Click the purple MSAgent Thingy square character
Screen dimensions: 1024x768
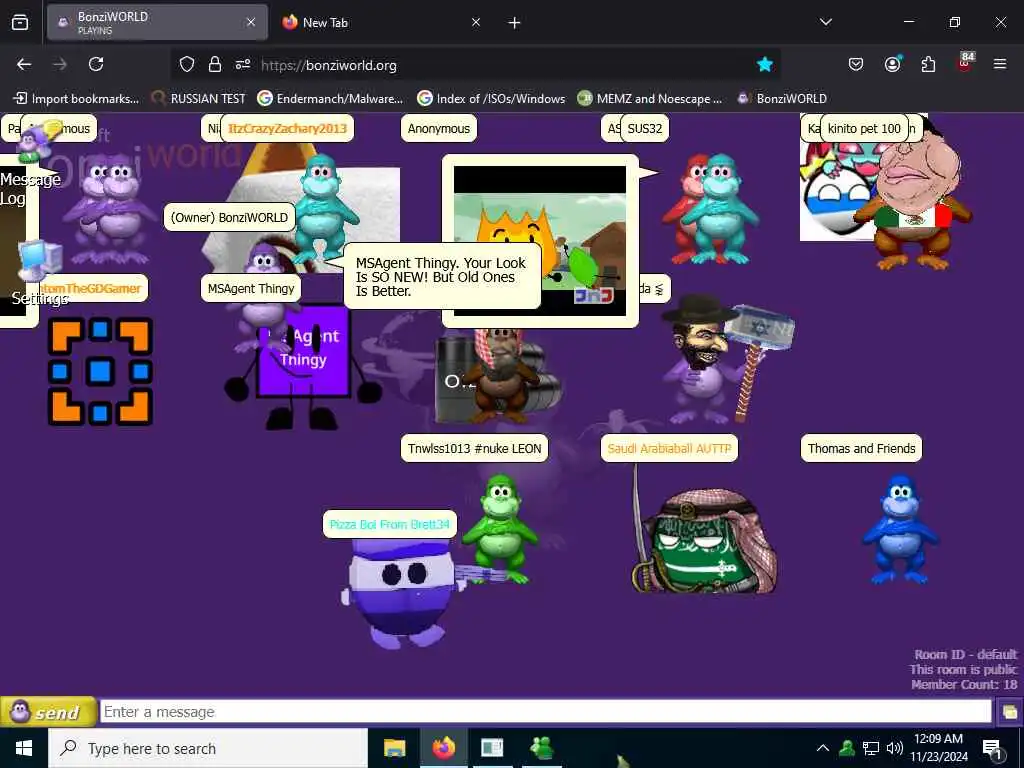point(303,367)
